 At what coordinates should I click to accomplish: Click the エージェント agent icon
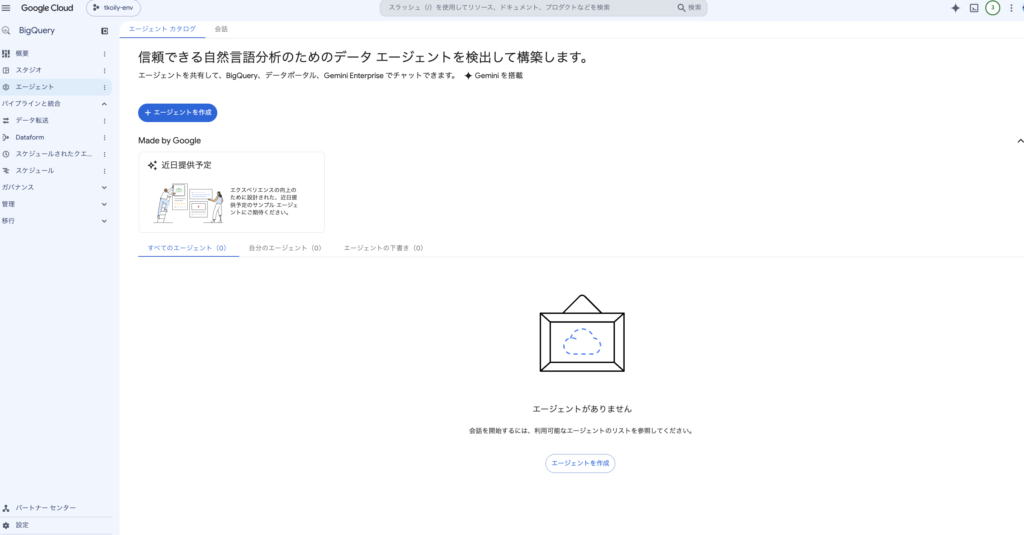coord(6,87)
